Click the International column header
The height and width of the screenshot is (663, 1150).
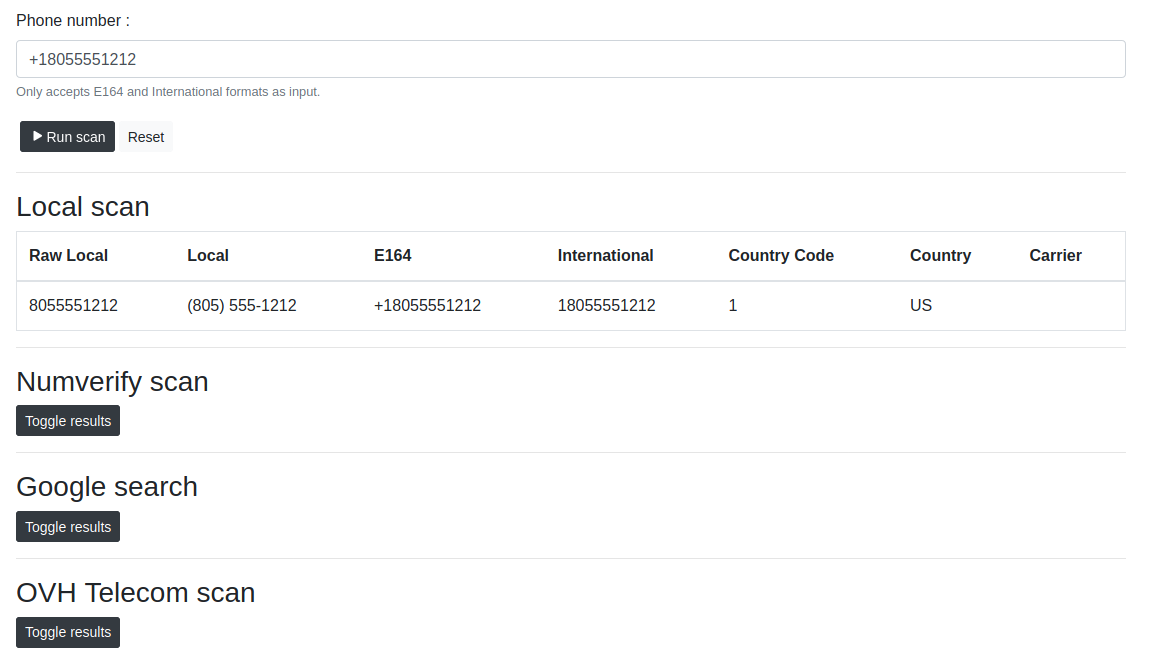(x=605, y=255)
